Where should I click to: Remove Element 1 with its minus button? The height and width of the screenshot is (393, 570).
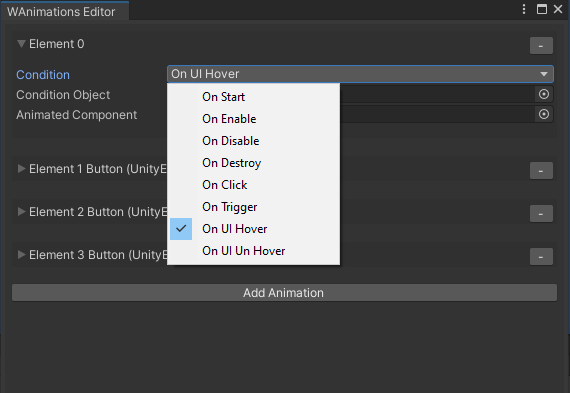[541, 171]
